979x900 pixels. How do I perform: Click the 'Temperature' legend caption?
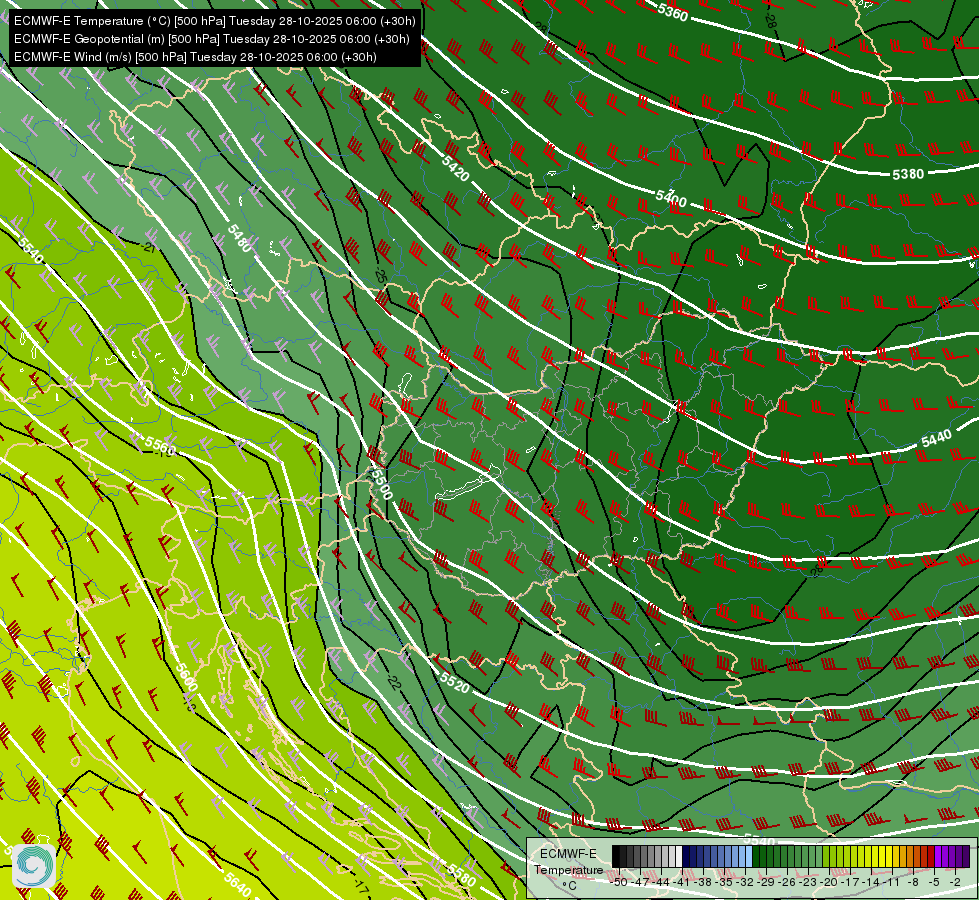(x=569, y=869)
